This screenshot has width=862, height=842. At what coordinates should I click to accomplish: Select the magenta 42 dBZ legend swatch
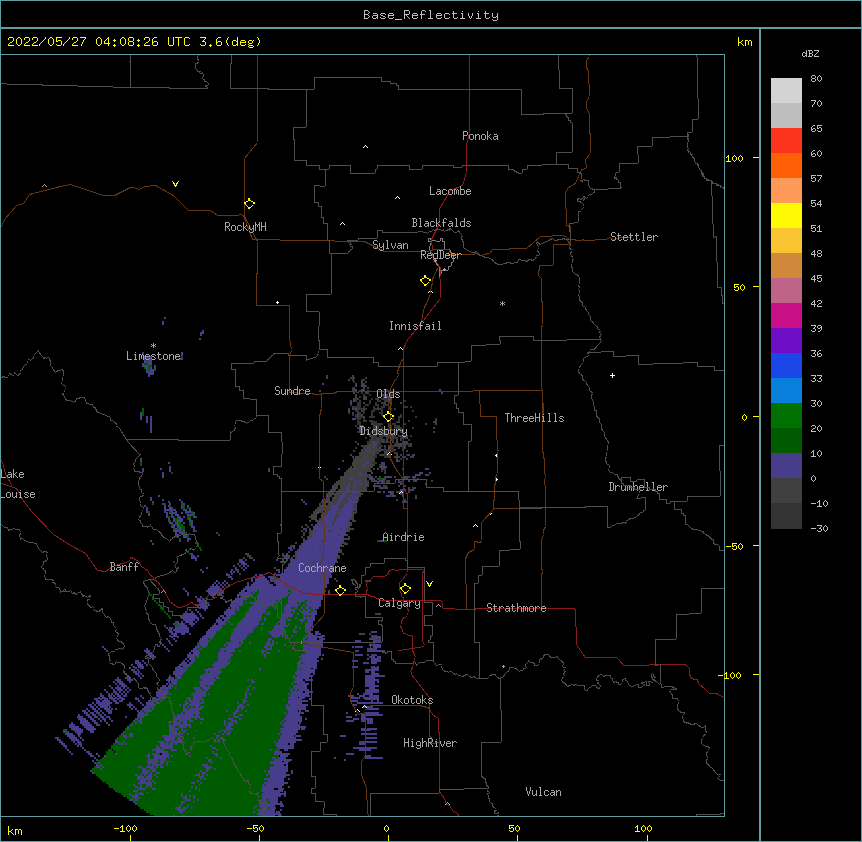(x=786, y=315)
